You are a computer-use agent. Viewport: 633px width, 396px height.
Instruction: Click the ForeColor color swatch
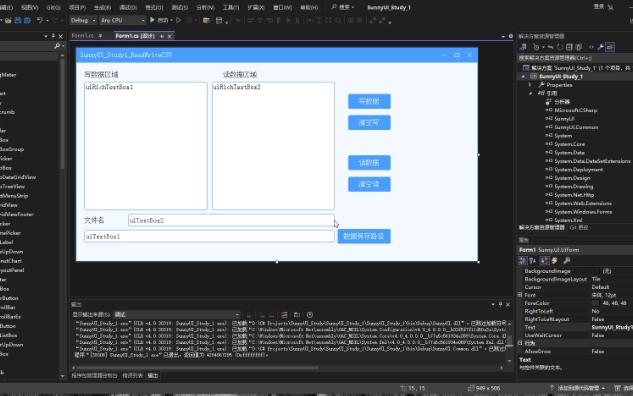(595, 303)
